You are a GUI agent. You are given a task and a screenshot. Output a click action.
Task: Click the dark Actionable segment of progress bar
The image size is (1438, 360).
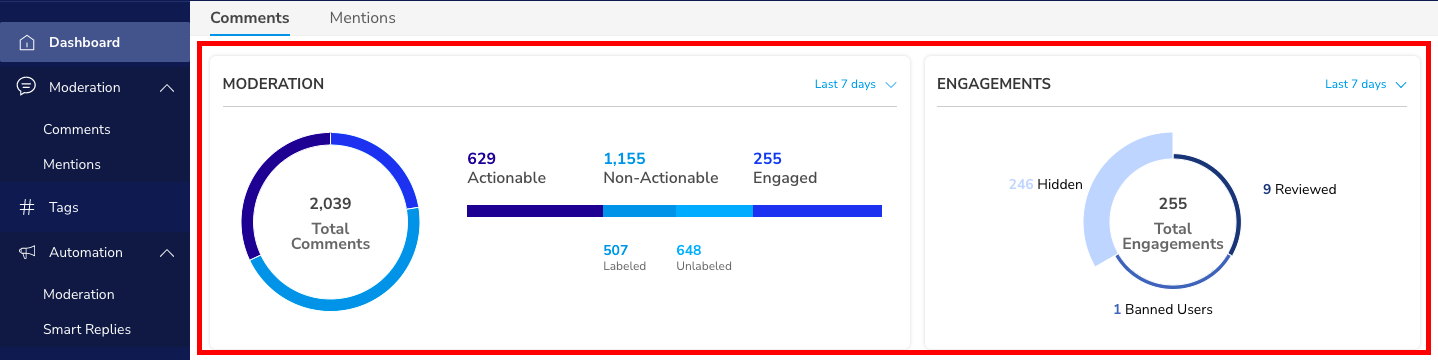tap(535, 211)
